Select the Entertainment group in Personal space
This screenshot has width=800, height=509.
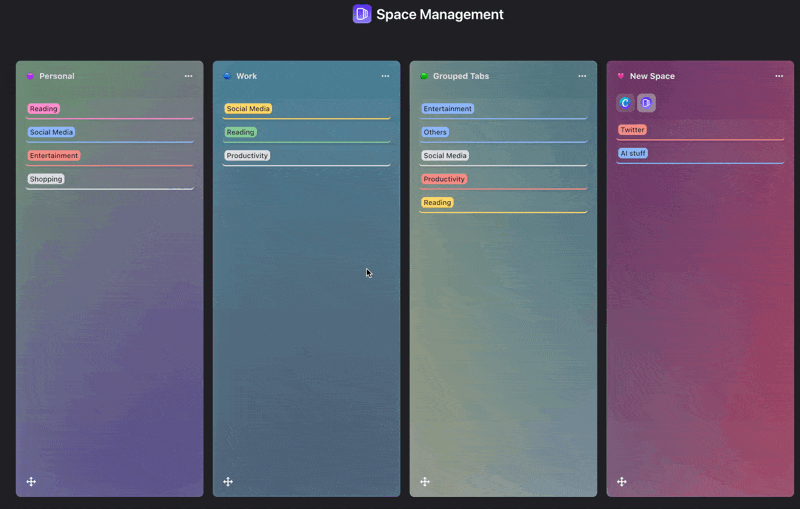54,156
